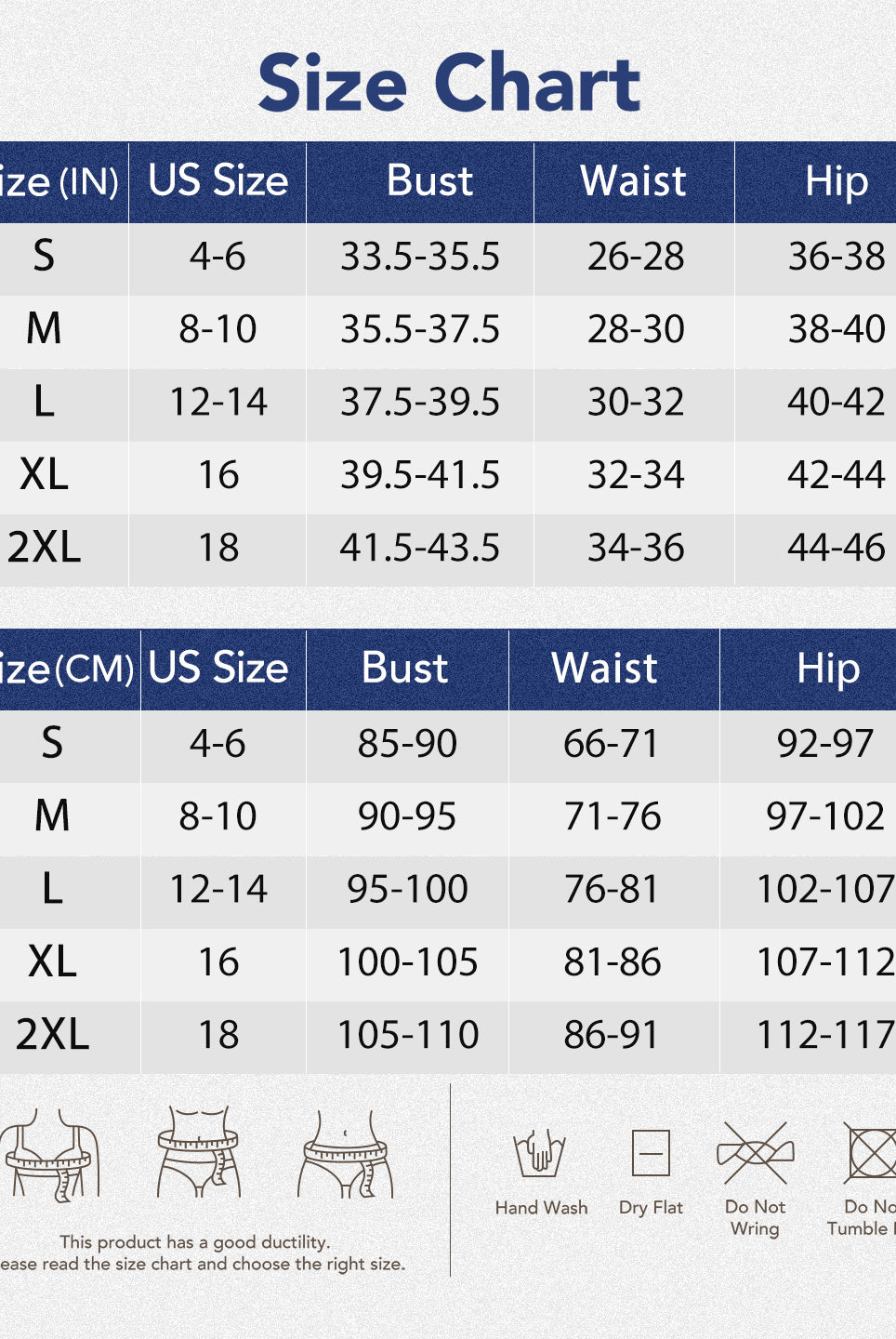Click the bust measurement illustration icon

(x=51, y=1153)
